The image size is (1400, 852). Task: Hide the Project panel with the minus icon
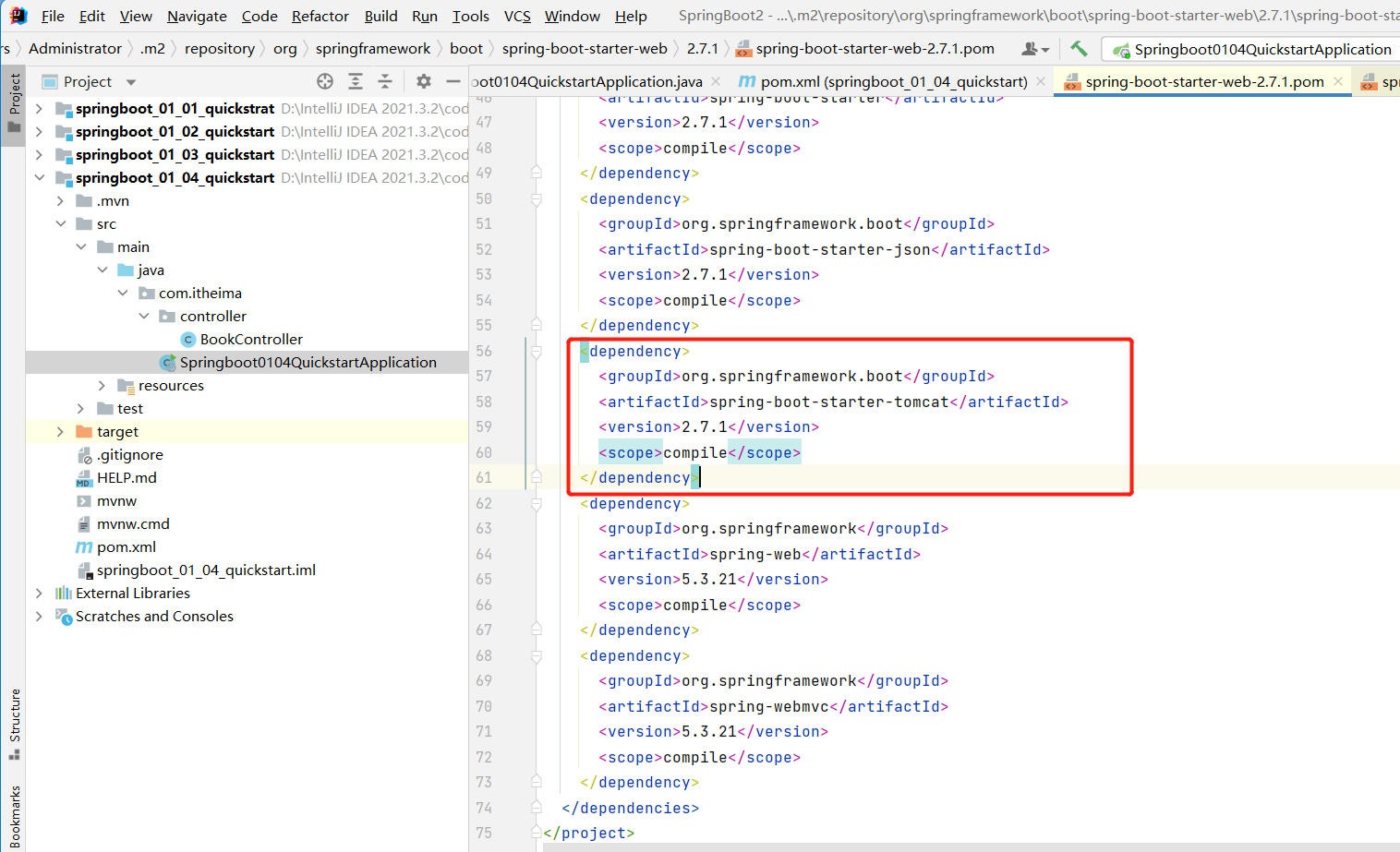pos(452,81)
